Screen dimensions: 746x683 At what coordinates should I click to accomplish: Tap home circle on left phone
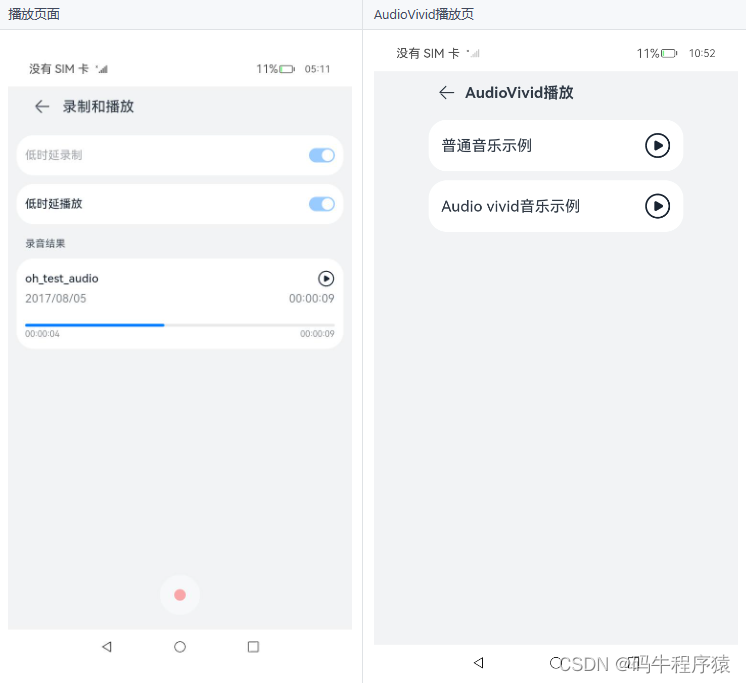[180, 647]
